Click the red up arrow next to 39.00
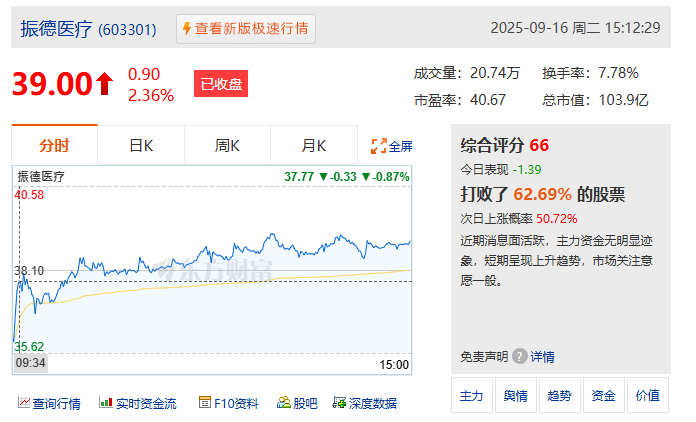 (x=105, y=84)
